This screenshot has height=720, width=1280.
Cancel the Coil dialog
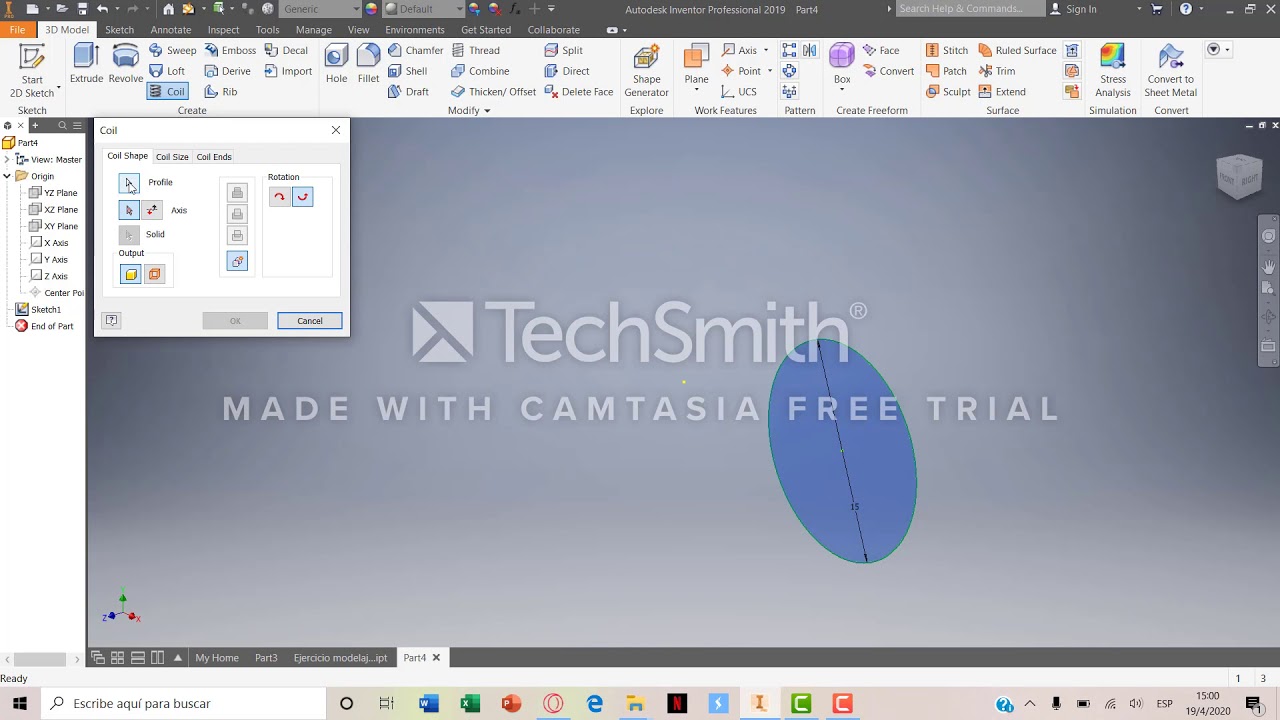[310, 321]
